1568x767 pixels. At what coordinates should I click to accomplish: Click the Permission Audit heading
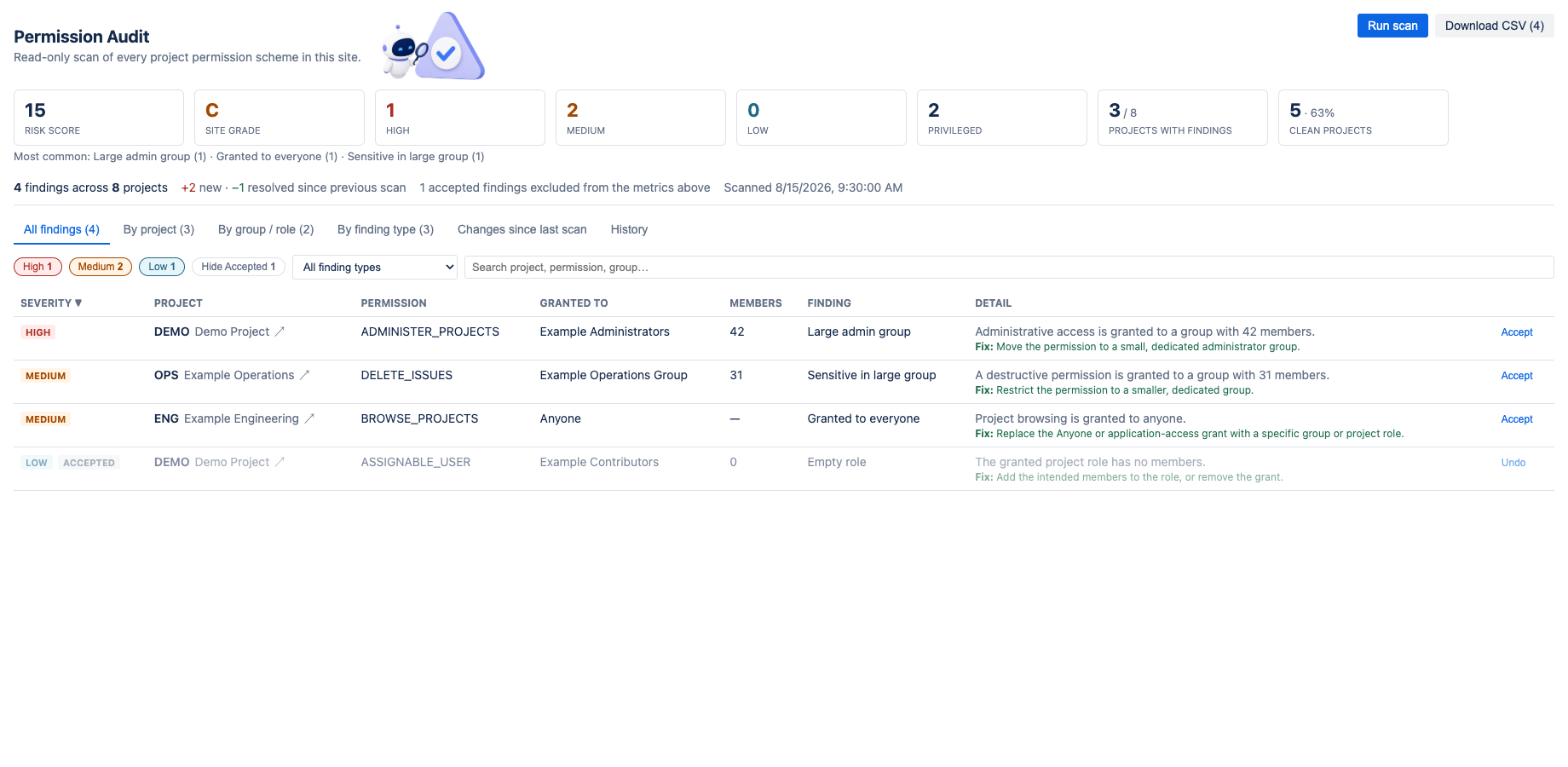81,37
